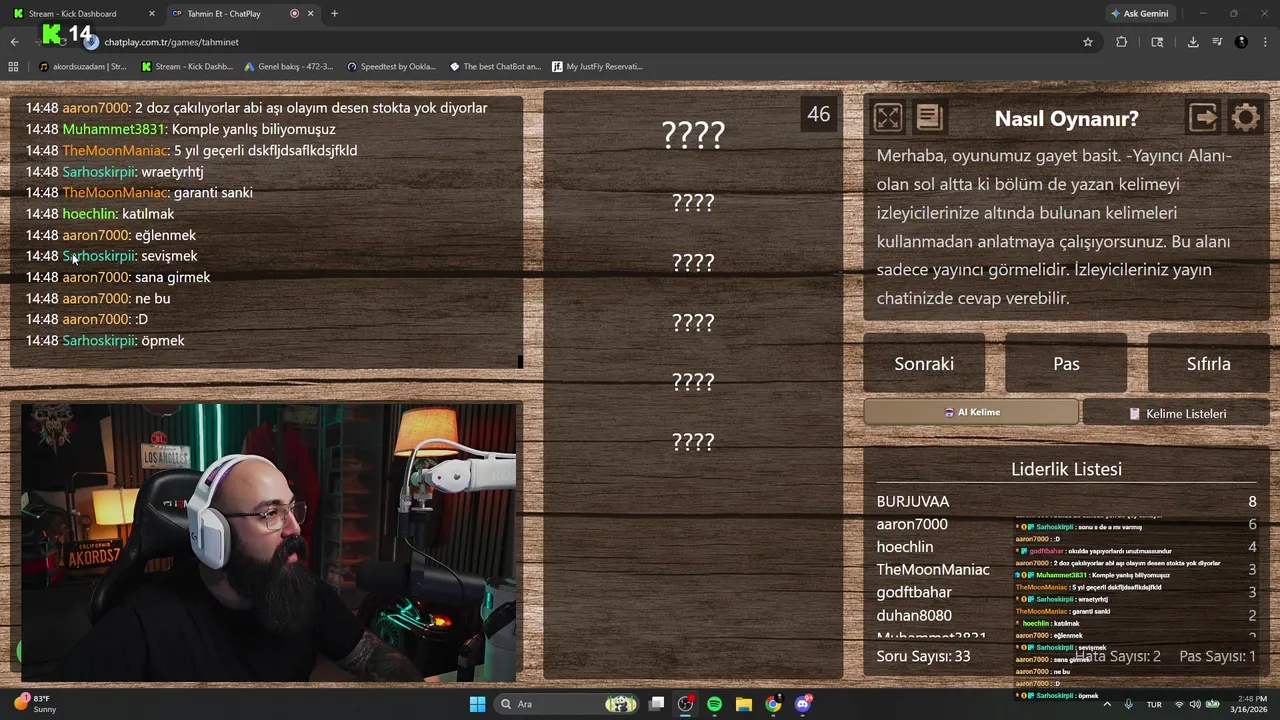Open the weather widget showing 83°F Sunny
The width and height of the screenshot is (1280, 720).
tap(33, 704)
